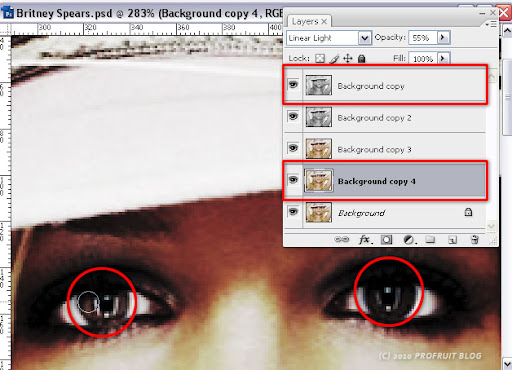Screen dimensions: 512x370
Task: Toggle visibility of the Background layer
Action: tap(293, 212)
